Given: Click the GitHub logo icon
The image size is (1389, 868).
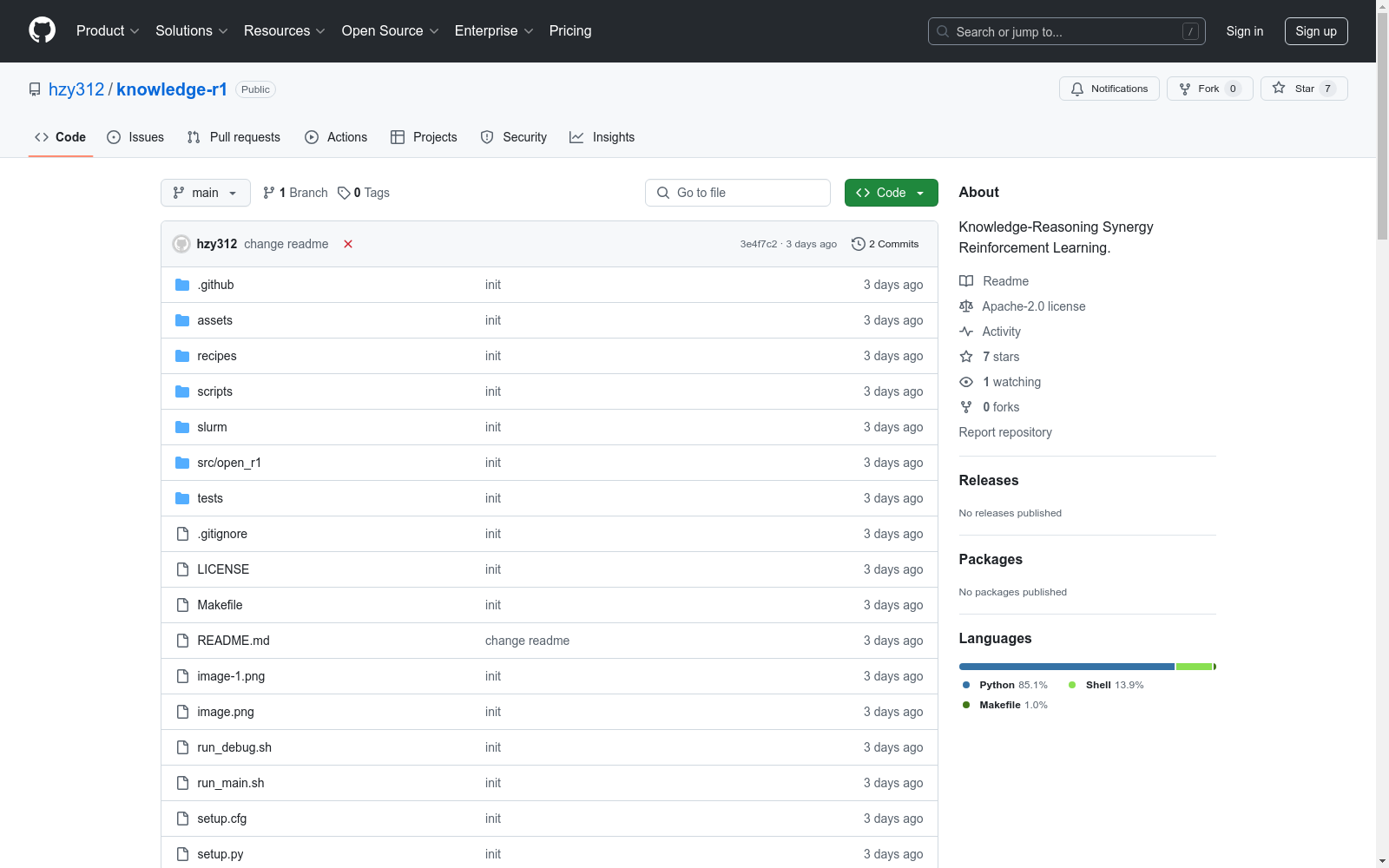Looking at the screenshot, I should (x=42, y=30).
